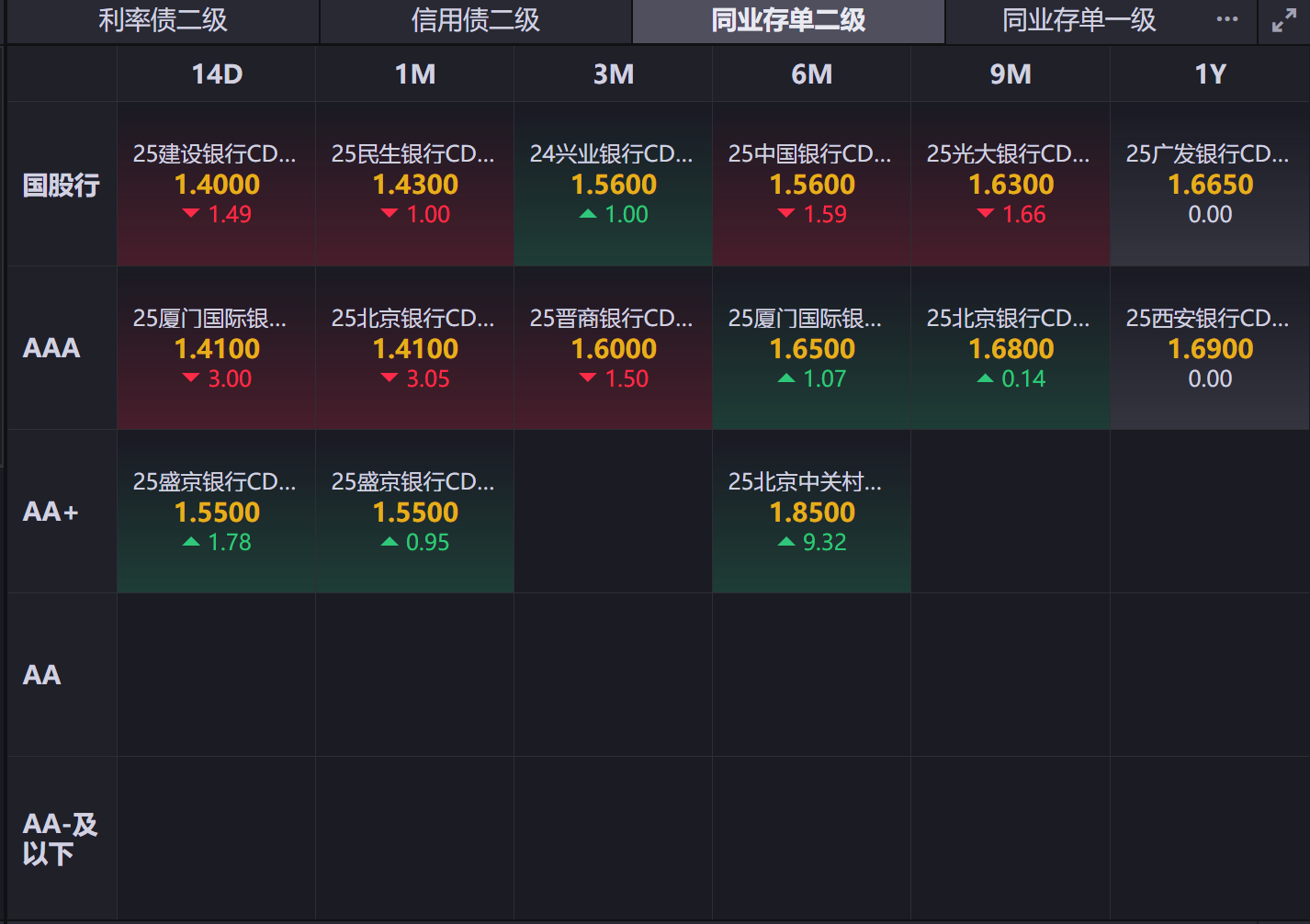
Task: Click the 25晋商银行CD cell at 1.6000
Action: click(614, 348)
